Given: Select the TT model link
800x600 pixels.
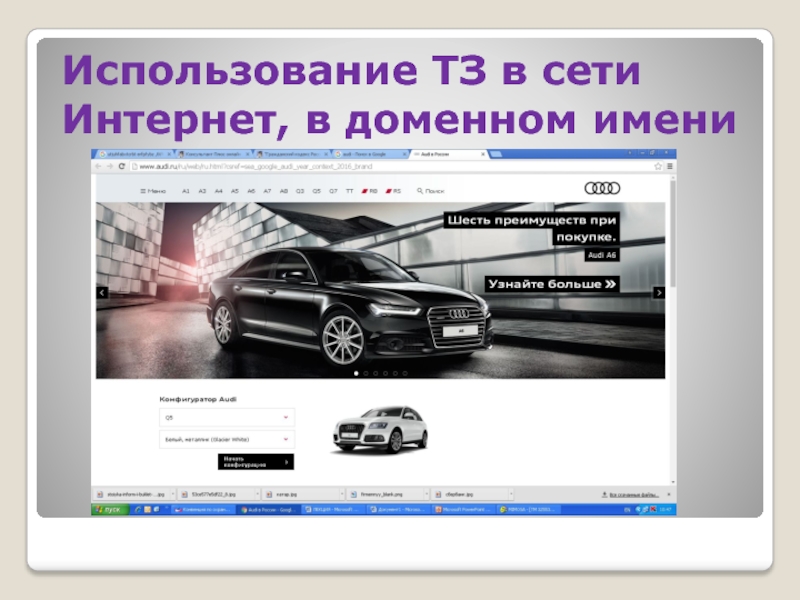Looking at the screenshot, I should (349, 191).
